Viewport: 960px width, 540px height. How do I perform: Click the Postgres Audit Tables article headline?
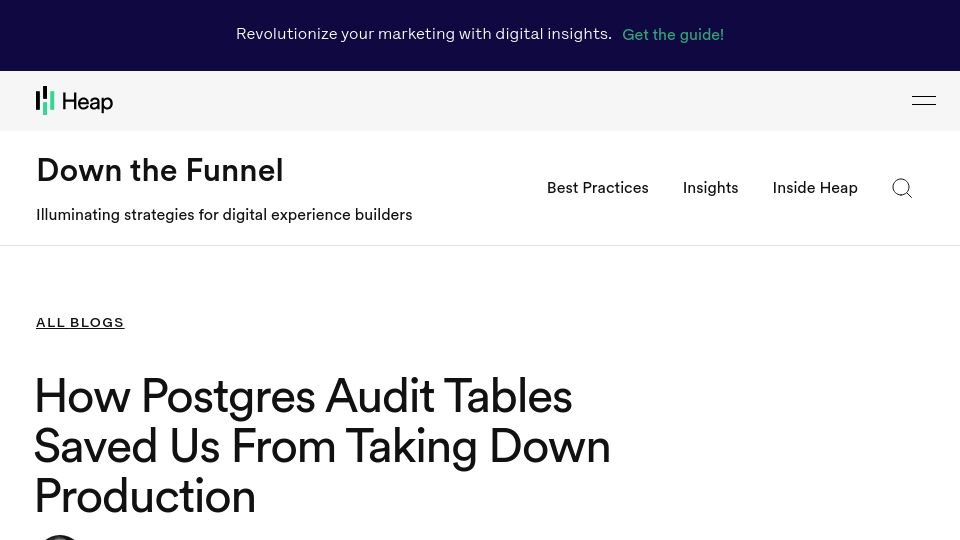[322, 446]
